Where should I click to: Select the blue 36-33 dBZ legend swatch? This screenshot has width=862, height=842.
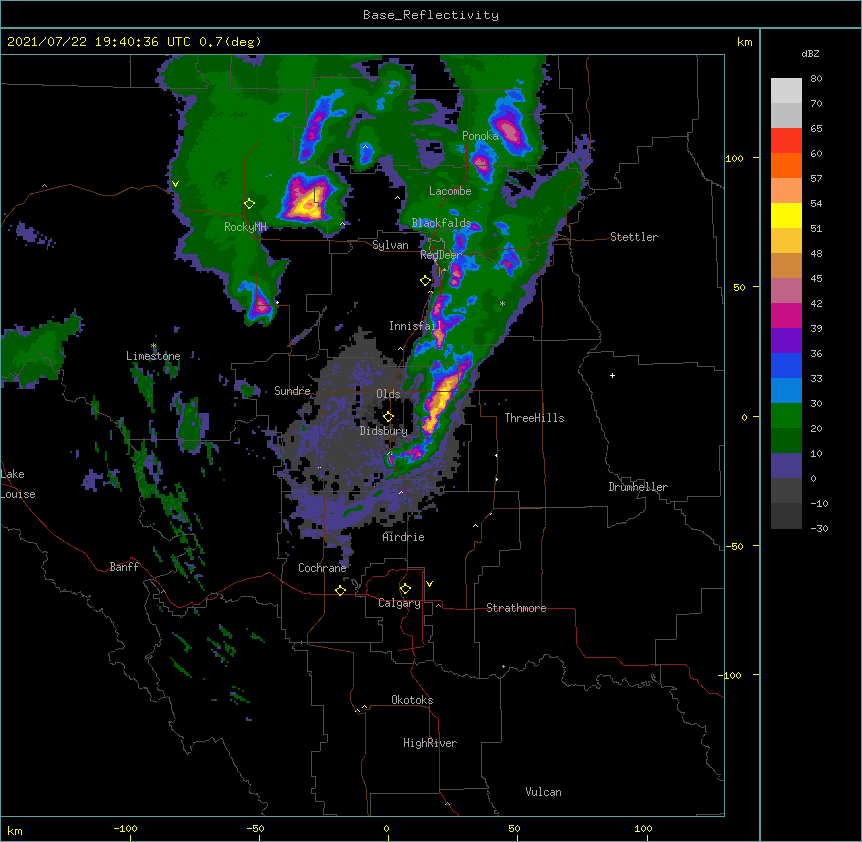[786, 366]
